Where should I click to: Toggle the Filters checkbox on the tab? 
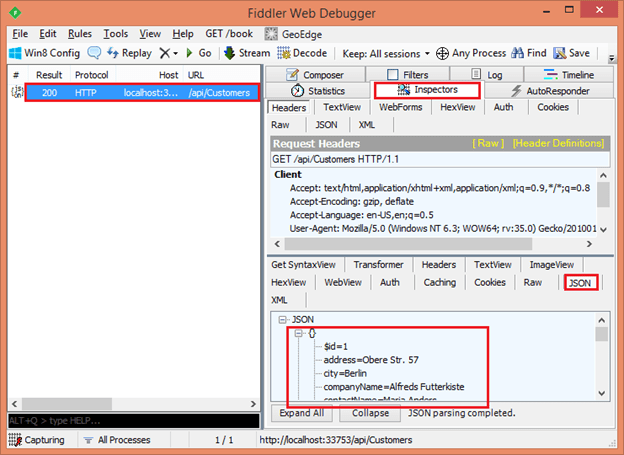(x=393, y=74)
